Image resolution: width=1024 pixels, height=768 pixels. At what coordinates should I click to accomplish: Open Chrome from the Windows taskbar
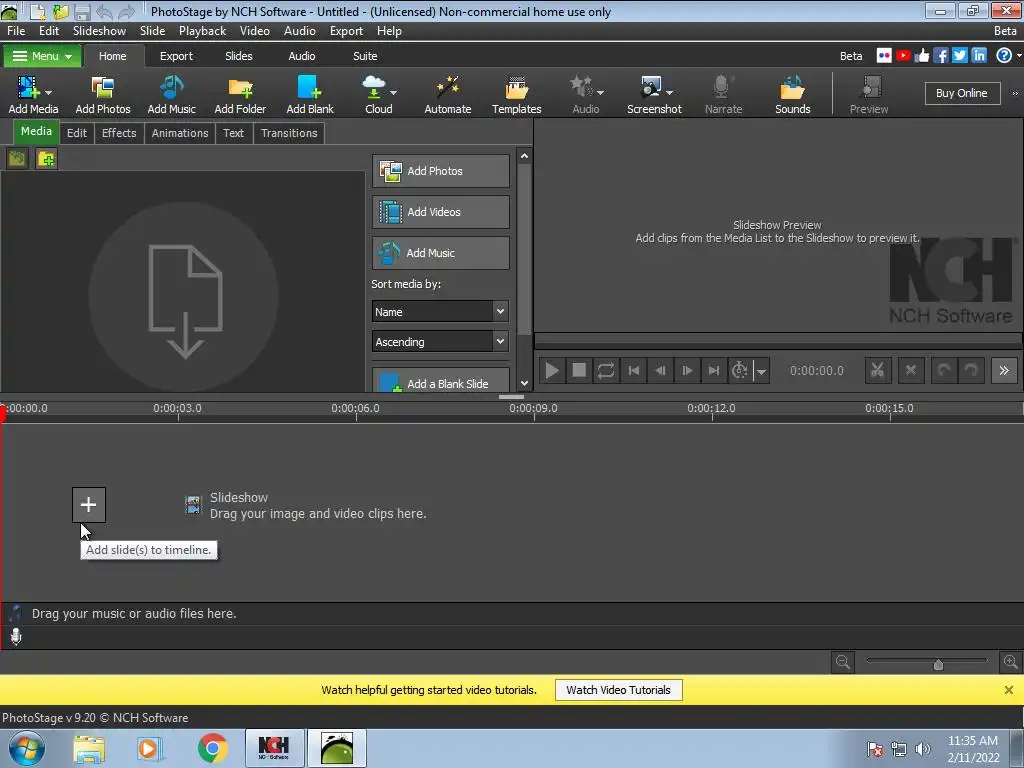213,748
